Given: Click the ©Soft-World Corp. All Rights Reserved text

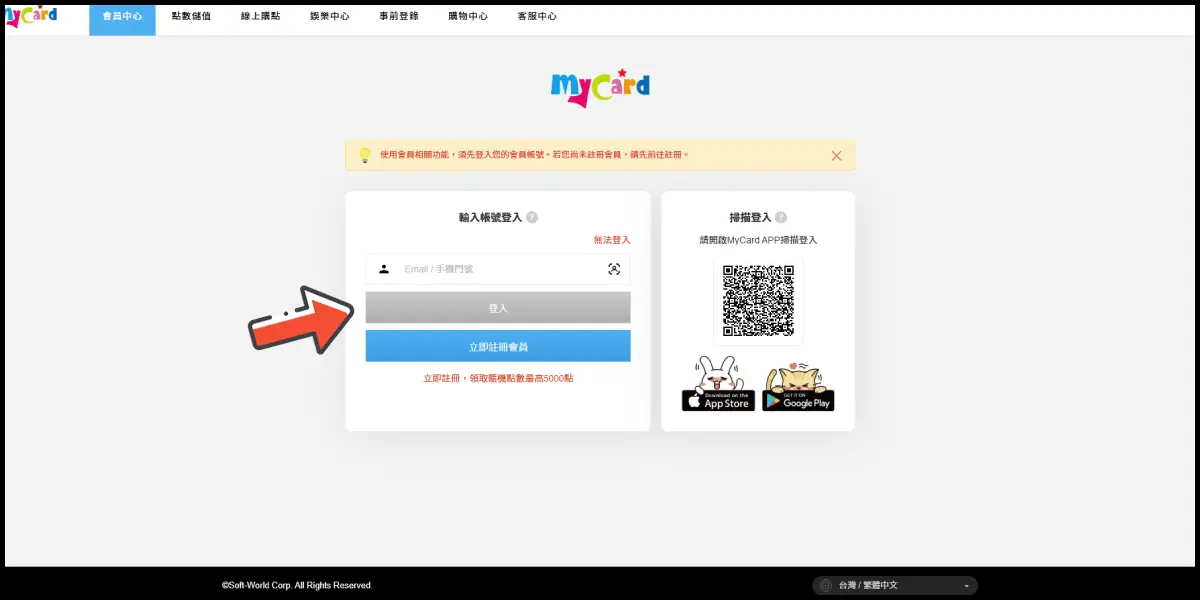Looking at the screenshot, I should click(x=297, y=585).
